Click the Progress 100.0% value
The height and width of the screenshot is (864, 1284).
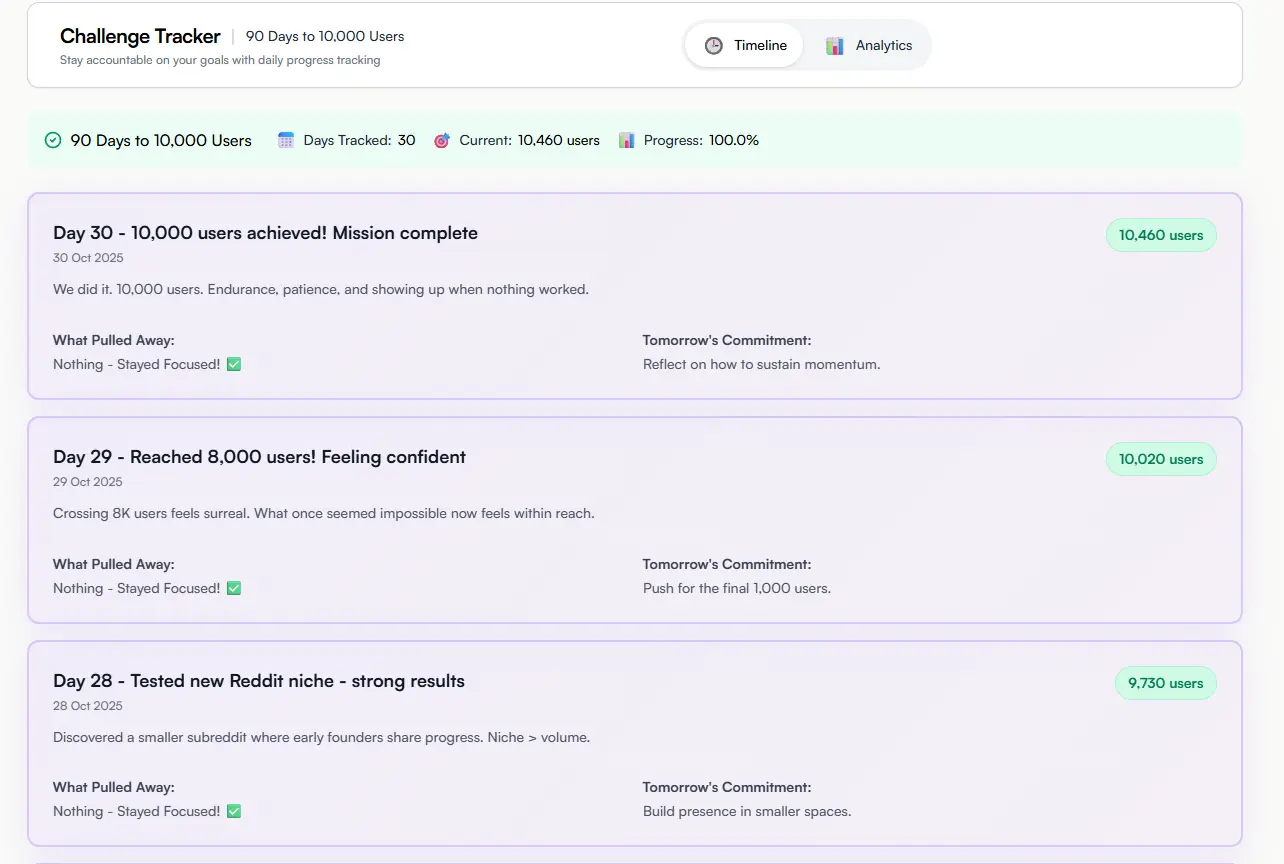click(x=733, y=141)
